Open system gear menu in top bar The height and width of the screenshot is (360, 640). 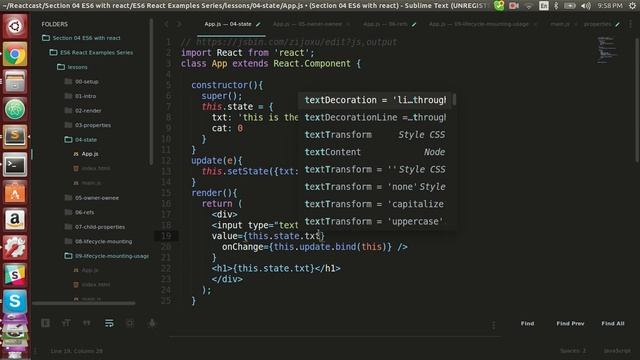click(633, 6)
